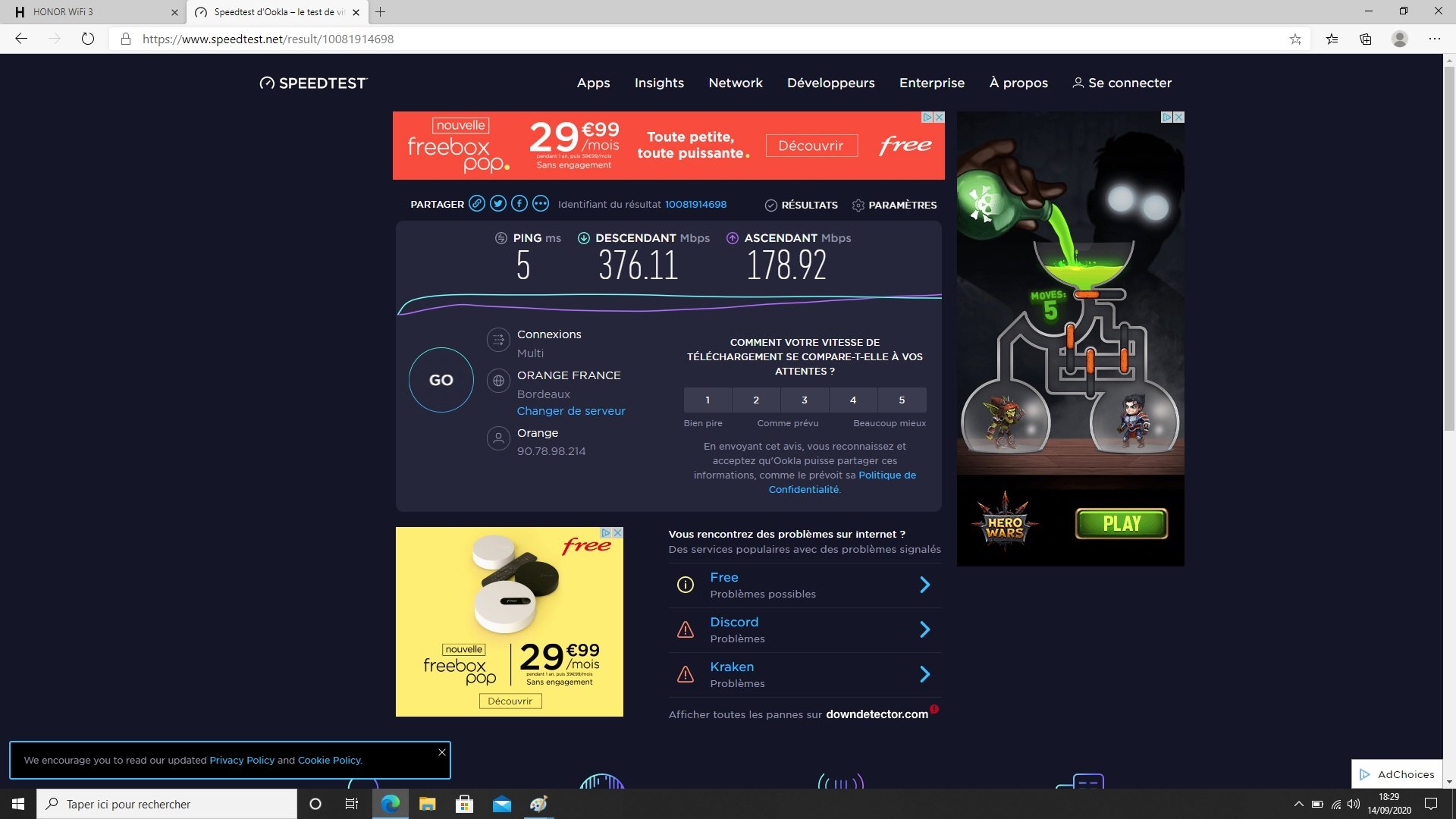Refresh the page
This screenshot has width=1456, height=819.
(x=88, y=39)
